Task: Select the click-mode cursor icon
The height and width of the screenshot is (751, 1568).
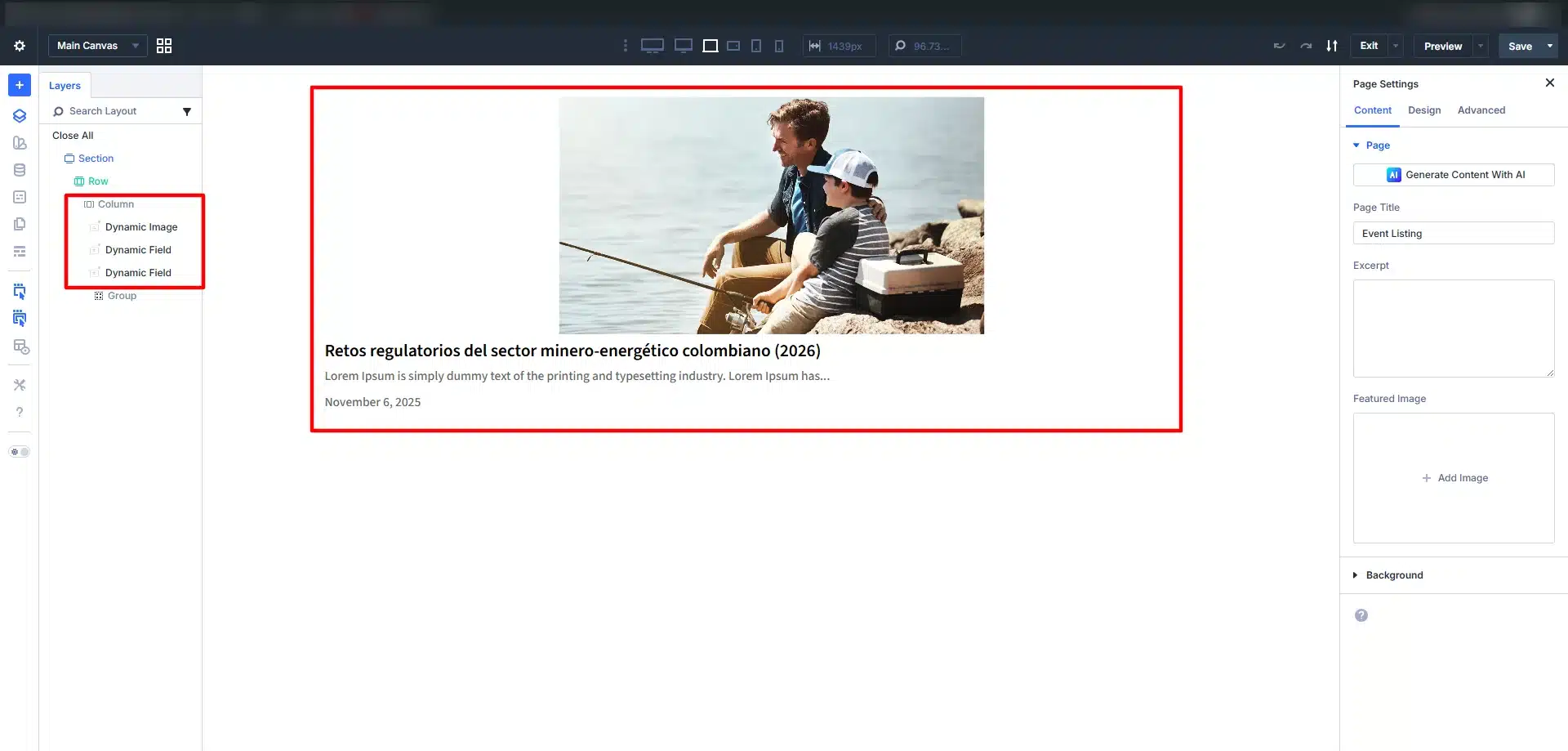Action: pos(20,292)
